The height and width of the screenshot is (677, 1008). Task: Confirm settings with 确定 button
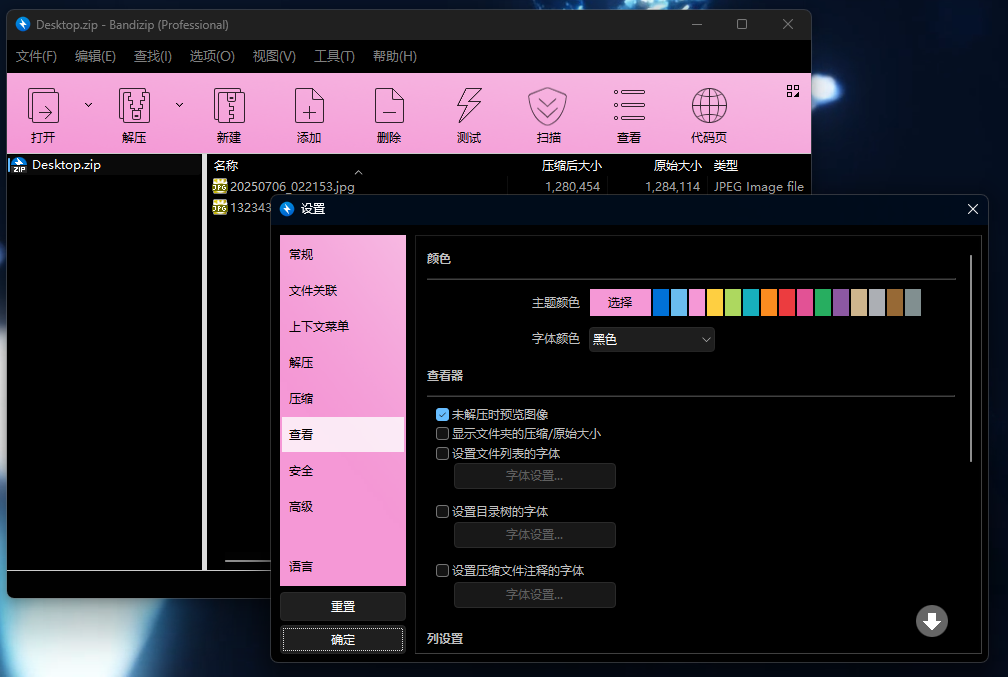pos(342,639)
